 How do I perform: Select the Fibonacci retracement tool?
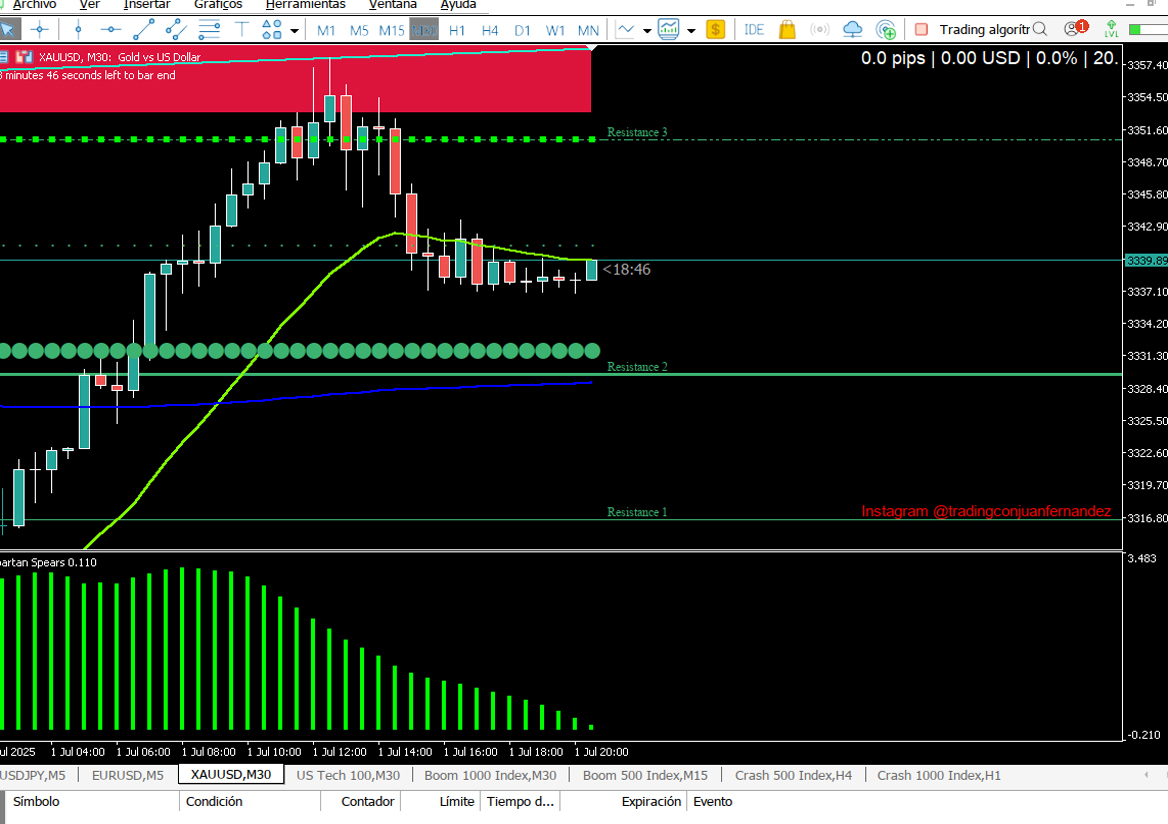(x=209, y=30)
